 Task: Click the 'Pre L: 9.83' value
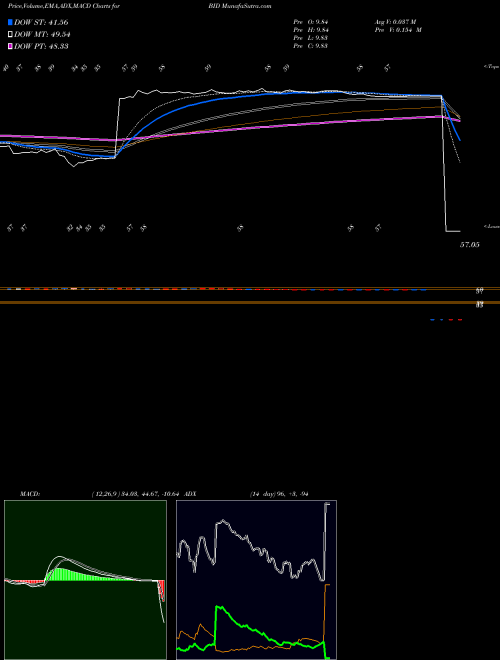[311, 38]
